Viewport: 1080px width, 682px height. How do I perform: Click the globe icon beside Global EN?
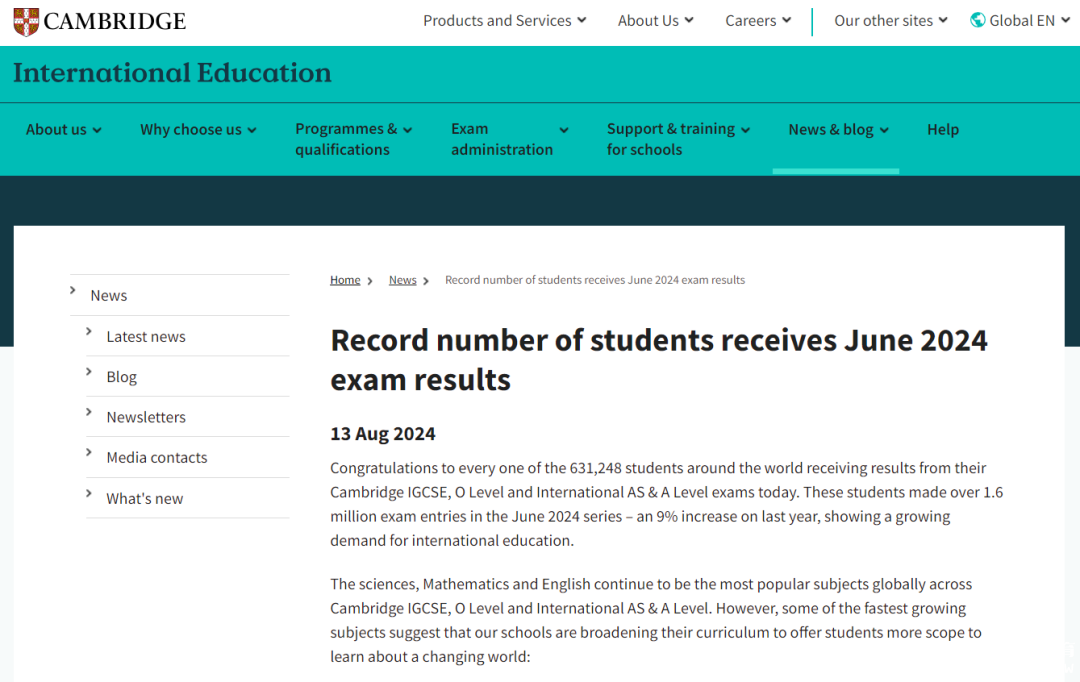(977, 20)
